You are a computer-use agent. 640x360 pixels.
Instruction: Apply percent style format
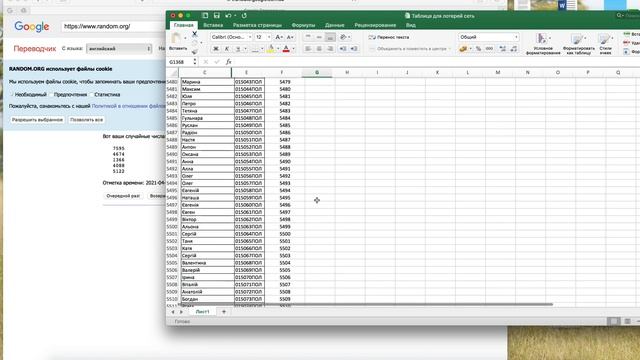point(478,49)
